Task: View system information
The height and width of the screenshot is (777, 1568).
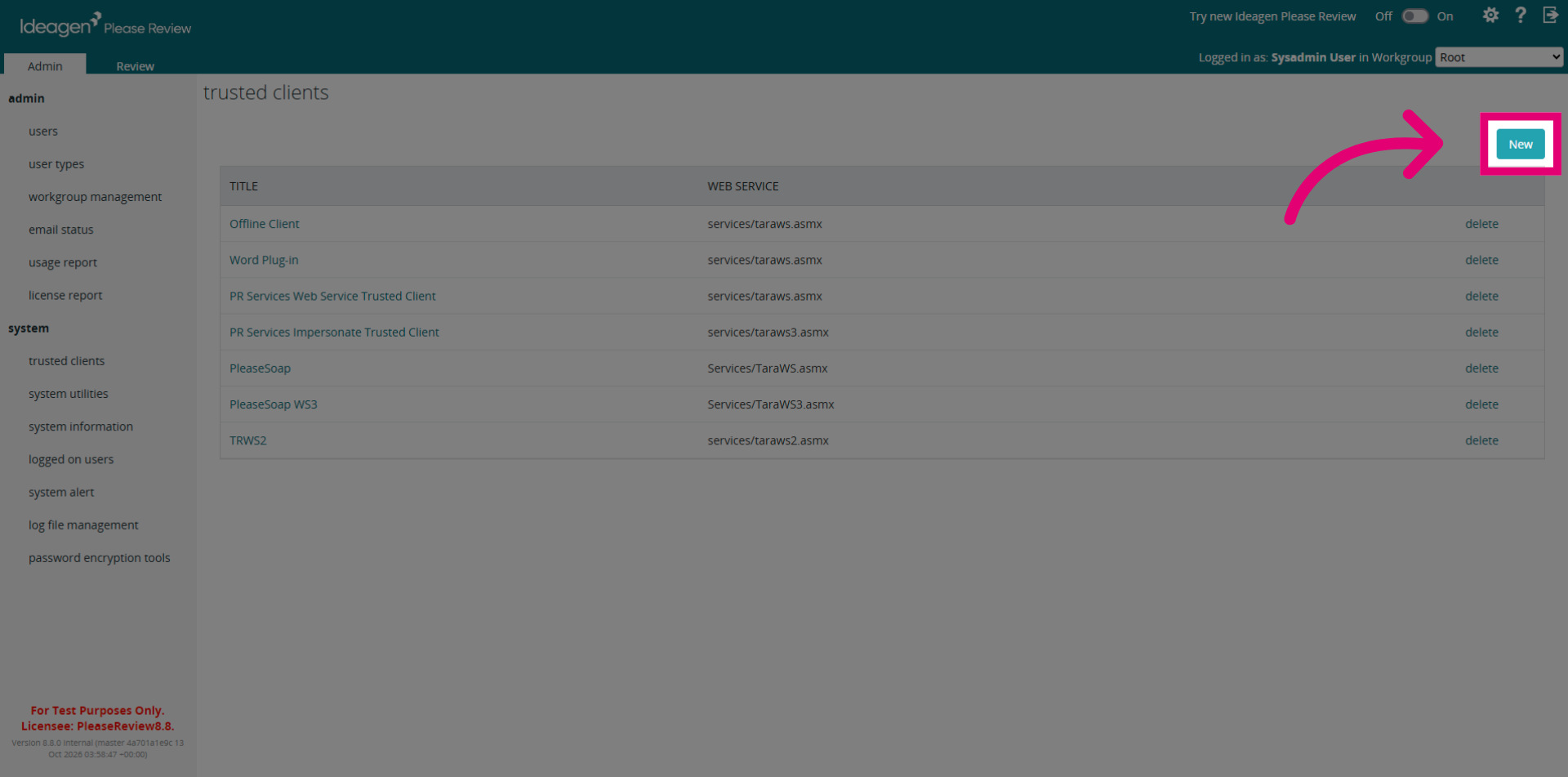Action: click(81, 426)
